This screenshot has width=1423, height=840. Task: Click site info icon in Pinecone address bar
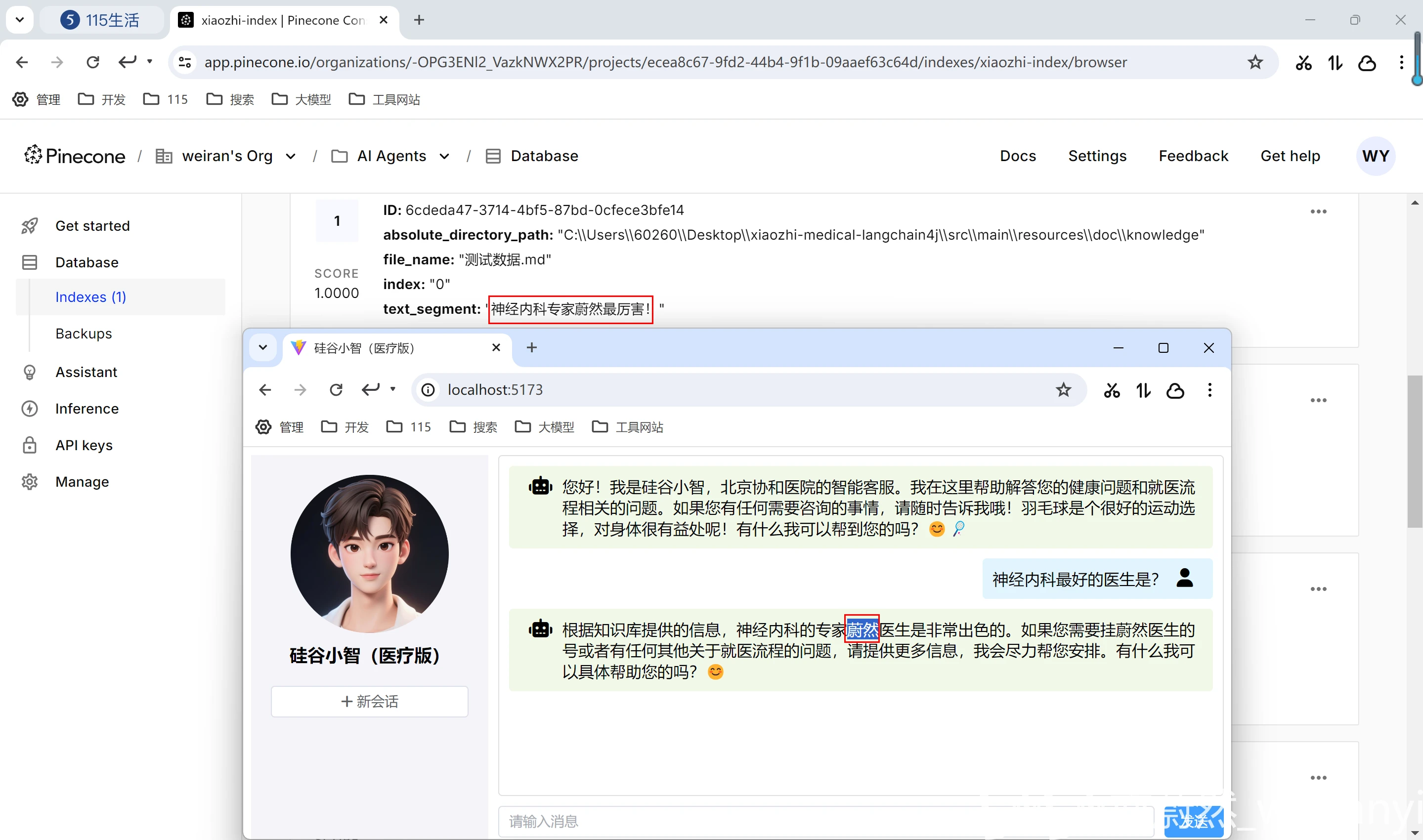(x=185, y=62)
